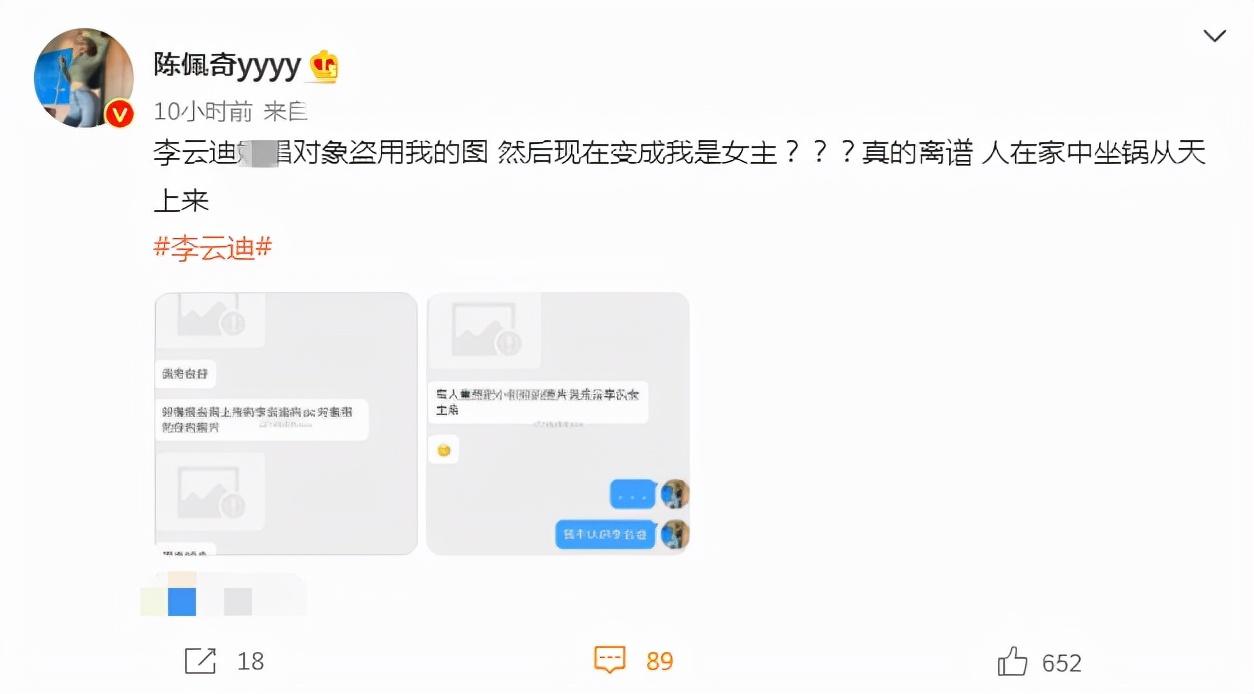Click the like count 652
The height and width of the screenshot is (694, 1254).
click(1062, 663)
